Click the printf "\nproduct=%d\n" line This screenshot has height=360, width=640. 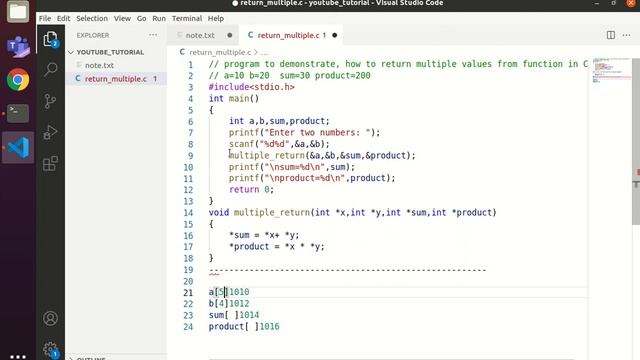click(x=312, y=178)
